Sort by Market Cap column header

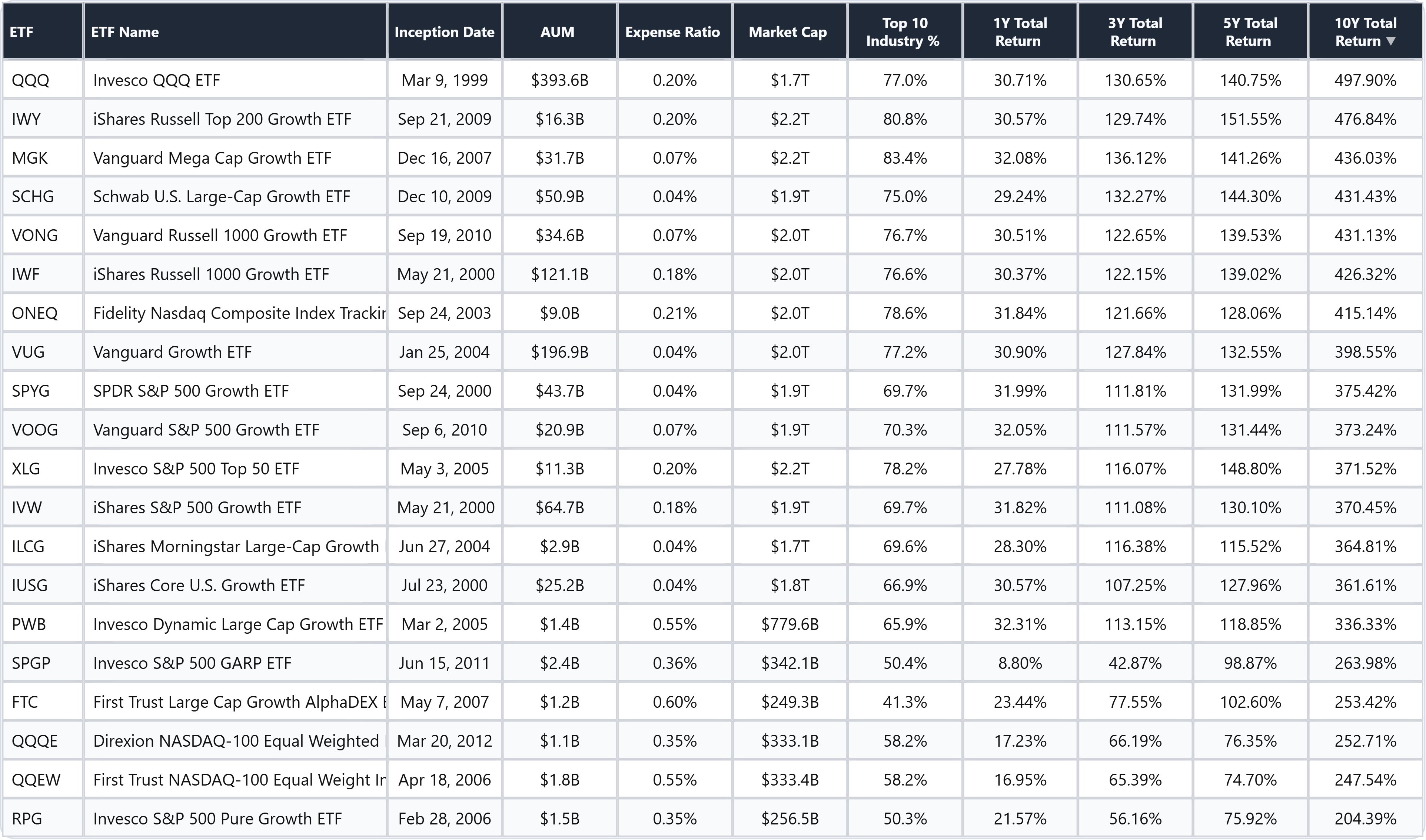[x=787, y=32]
